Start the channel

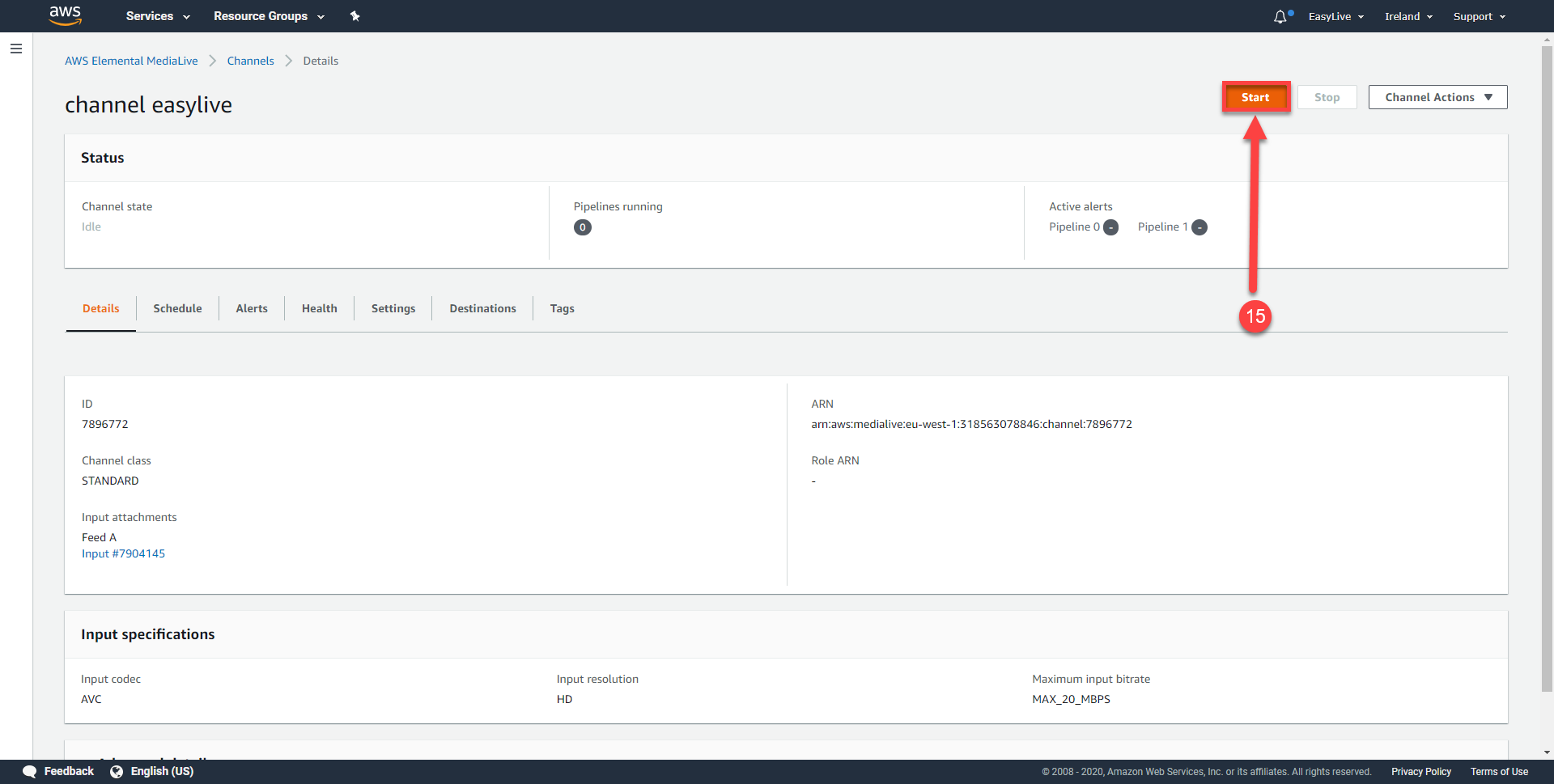pyautogui.click(x=1255, y=97)
